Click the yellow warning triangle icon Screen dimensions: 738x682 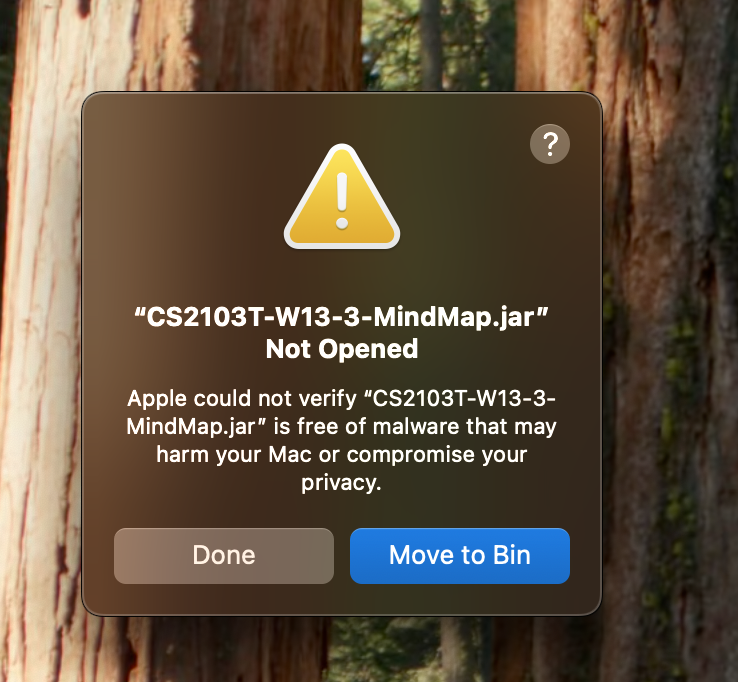(342, 197)
